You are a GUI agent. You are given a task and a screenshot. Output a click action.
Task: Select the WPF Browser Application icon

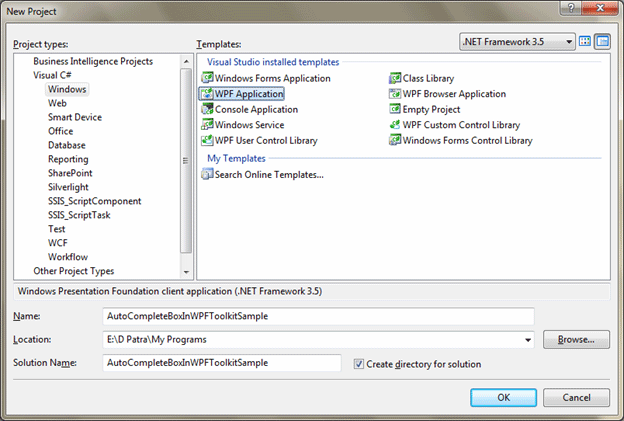395,94
